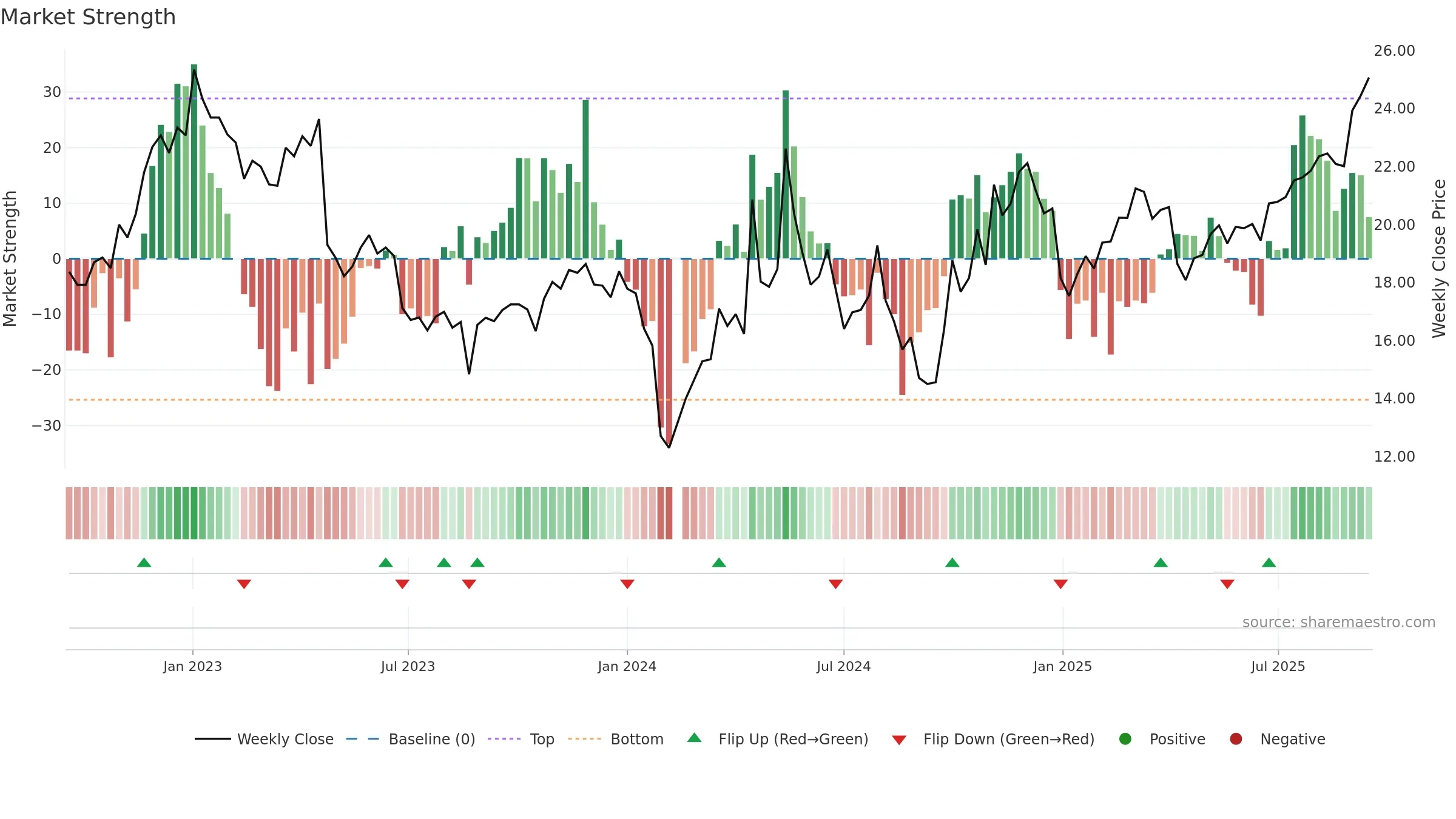Select the earliest green Flip Up marker in 2022
This screenshot has width=1456, height=819.
144,562
